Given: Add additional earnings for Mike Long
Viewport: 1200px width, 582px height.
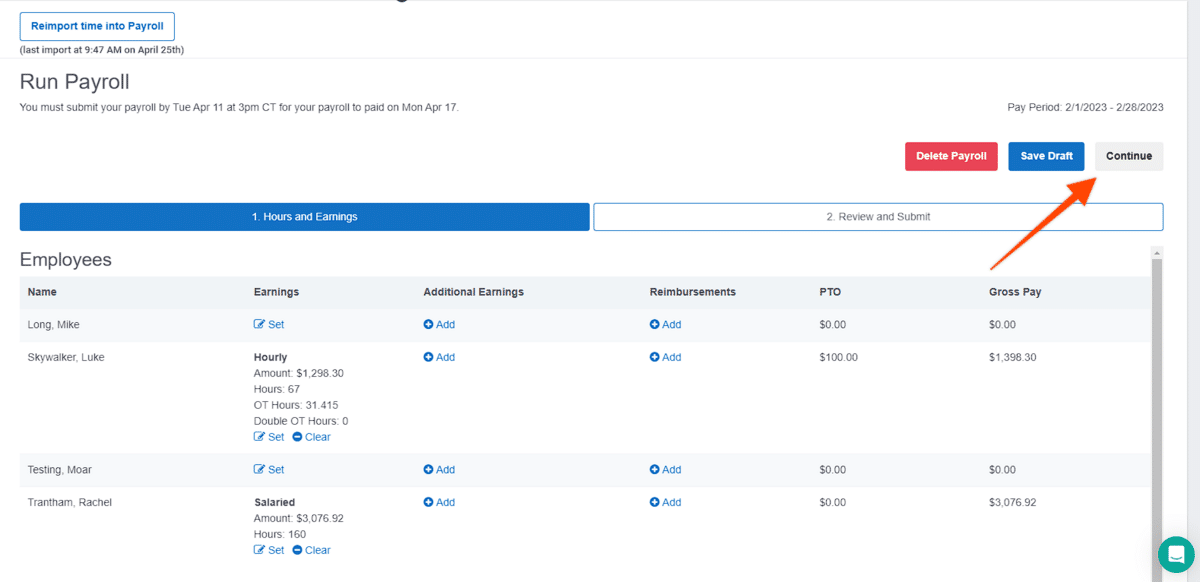Looking at the screenshot, I should point(439,325).
